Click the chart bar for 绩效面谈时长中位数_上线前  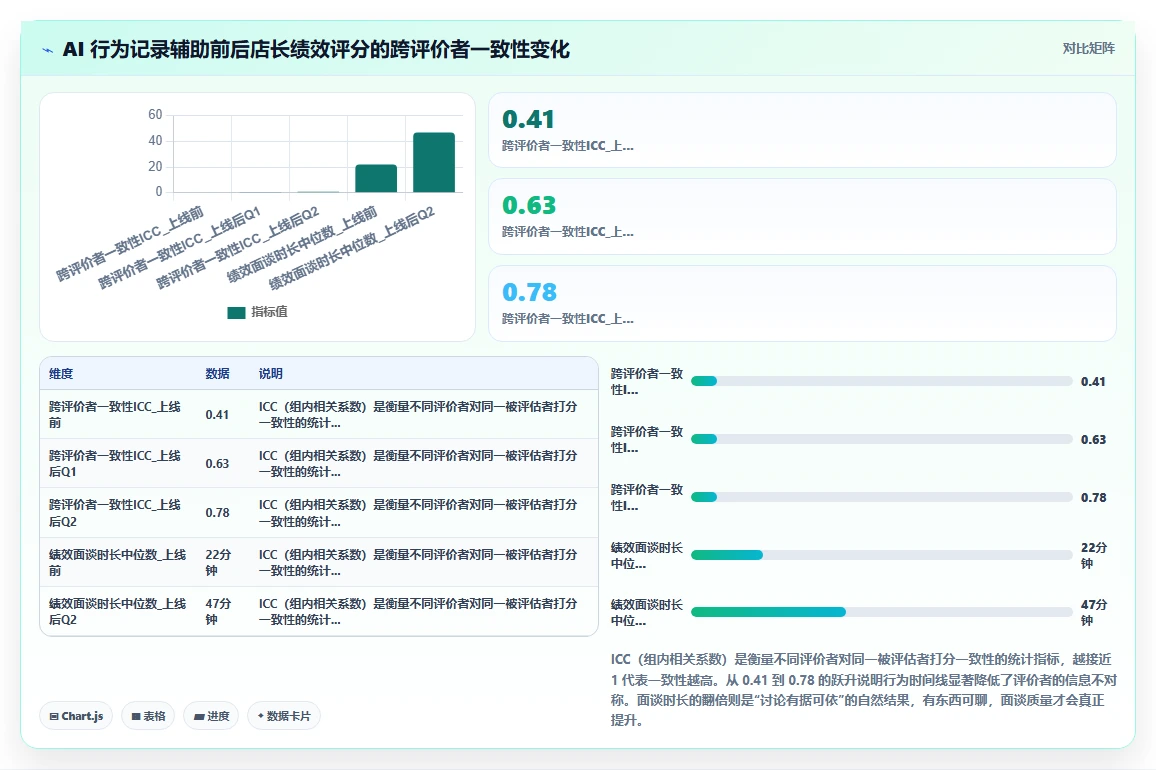tap(376, 178)
